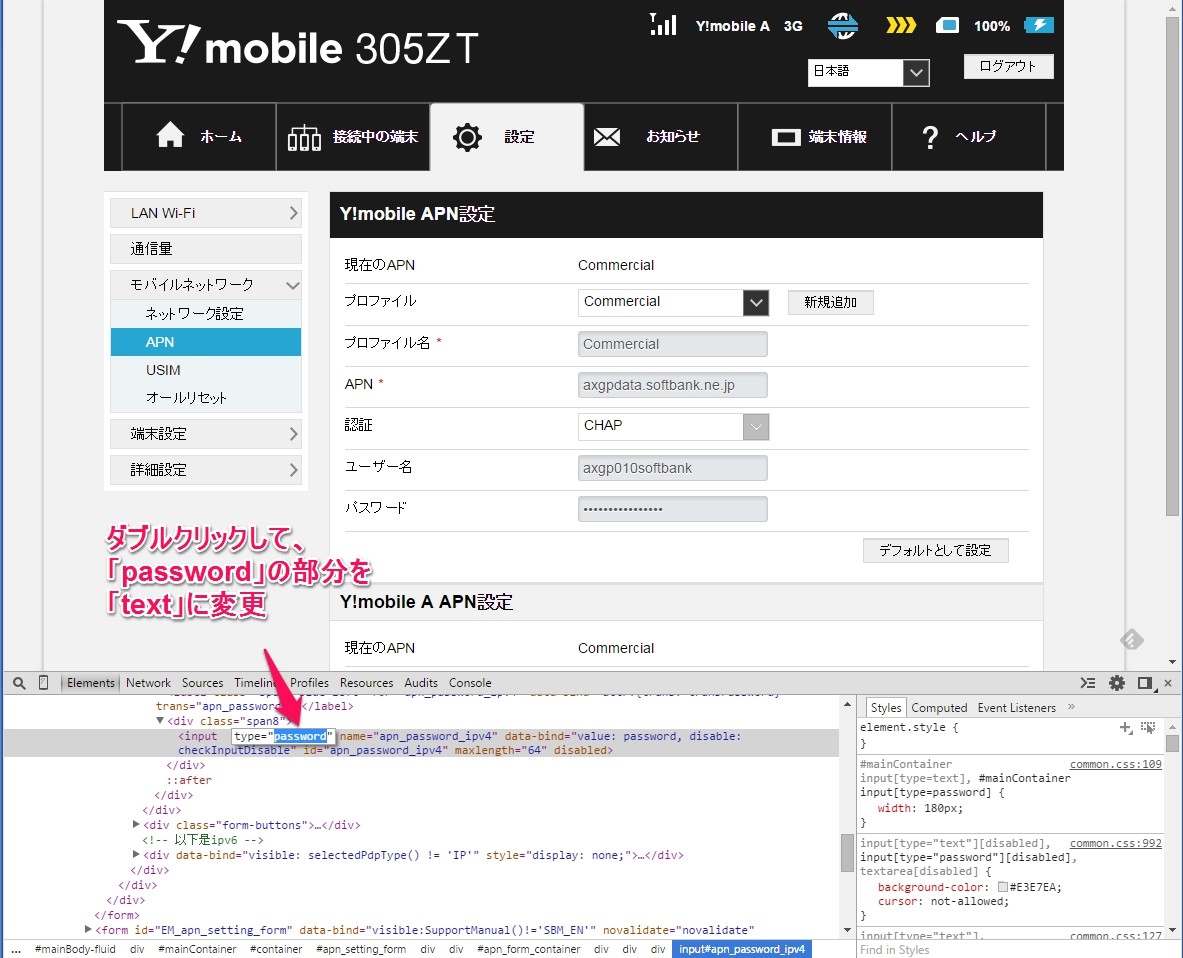This screenshot has height=958, width=1183.
Task: Click the デフォルトとして設定 button
Action: [936, 550]
